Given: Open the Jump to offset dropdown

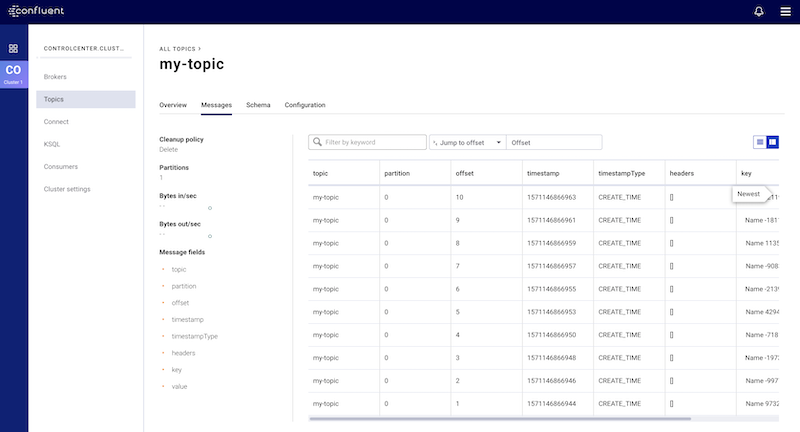Looking at the screenshot, I should pos(467,142).
